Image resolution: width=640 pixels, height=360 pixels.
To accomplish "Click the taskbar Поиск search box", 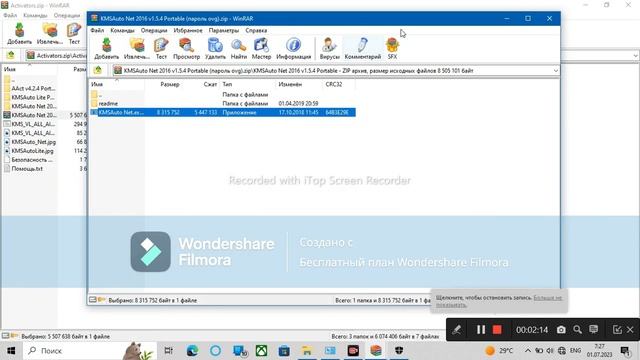I will tap(90, 351).
